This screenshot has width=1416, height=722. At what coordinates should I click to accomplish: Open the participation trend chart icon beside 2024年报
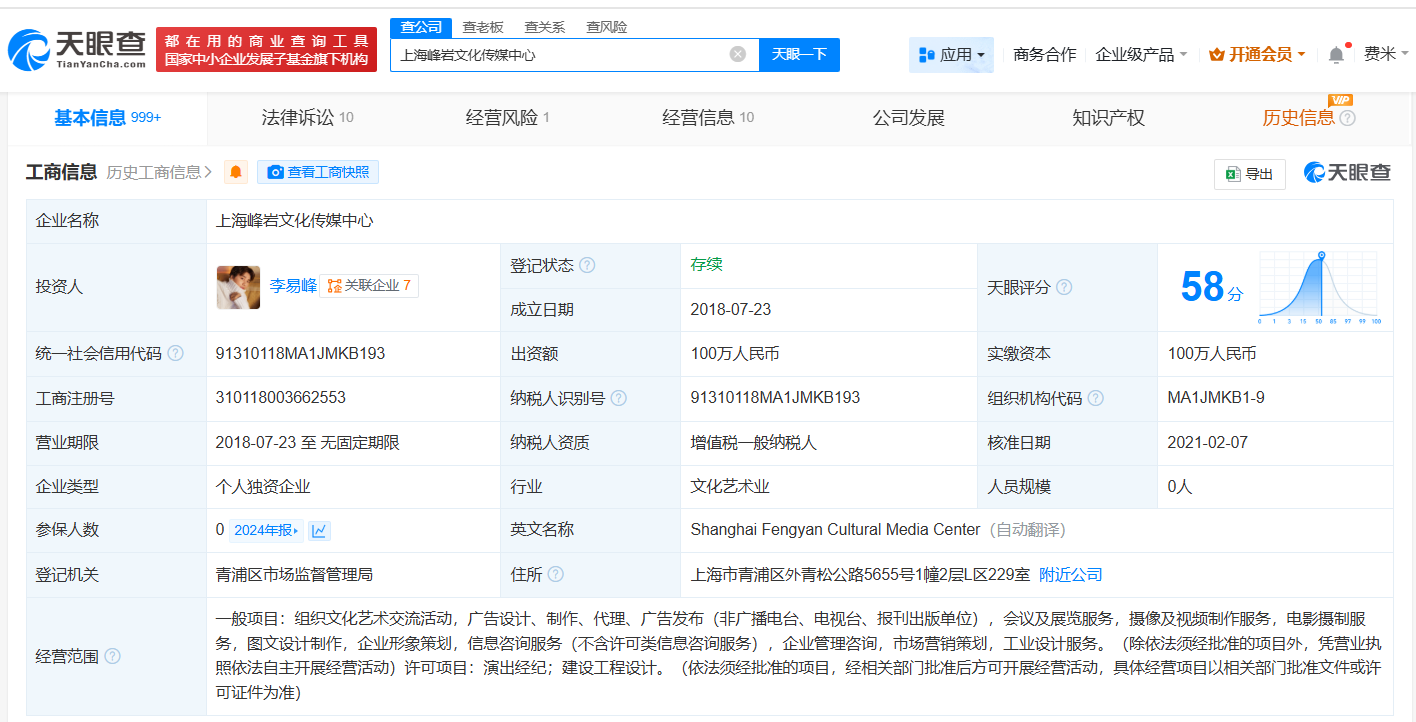click(x=318, y=529)
